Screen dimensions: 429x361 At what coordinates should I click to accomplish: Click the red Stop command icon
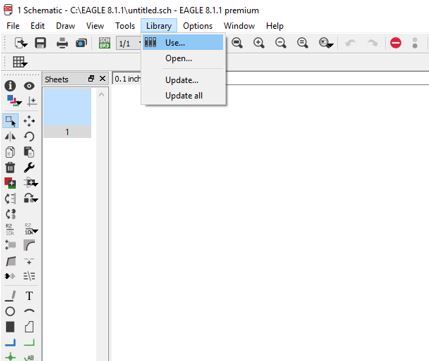coord(396,43)
